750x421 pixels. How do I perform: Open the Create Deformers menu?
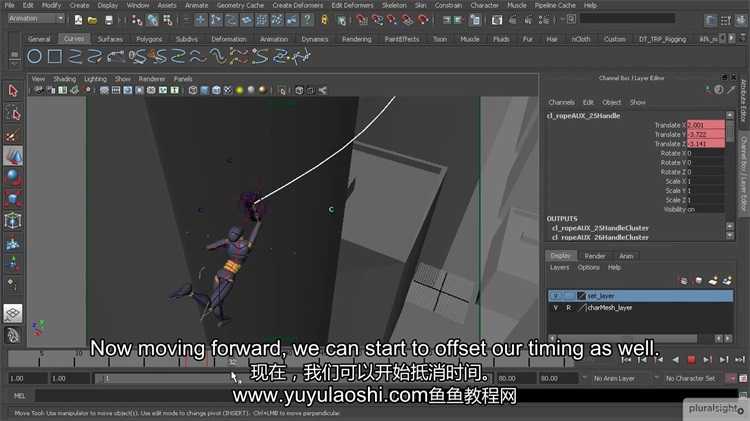[x=298, y=5]
